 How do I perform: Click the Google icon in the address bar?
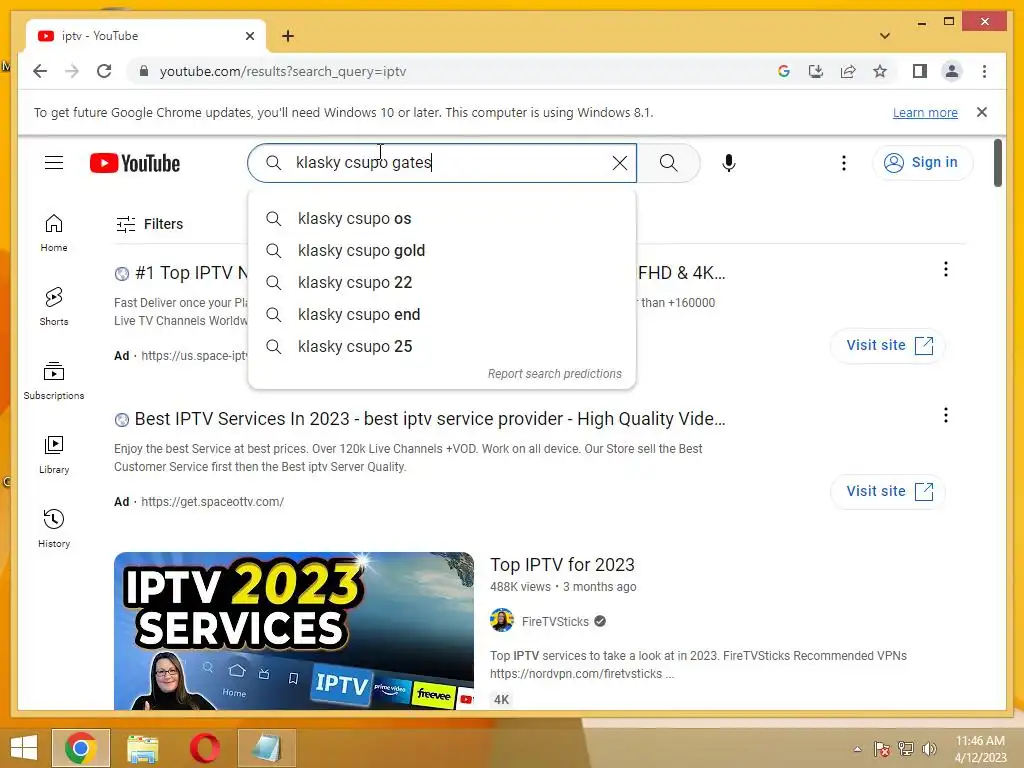tap(784, 71)
